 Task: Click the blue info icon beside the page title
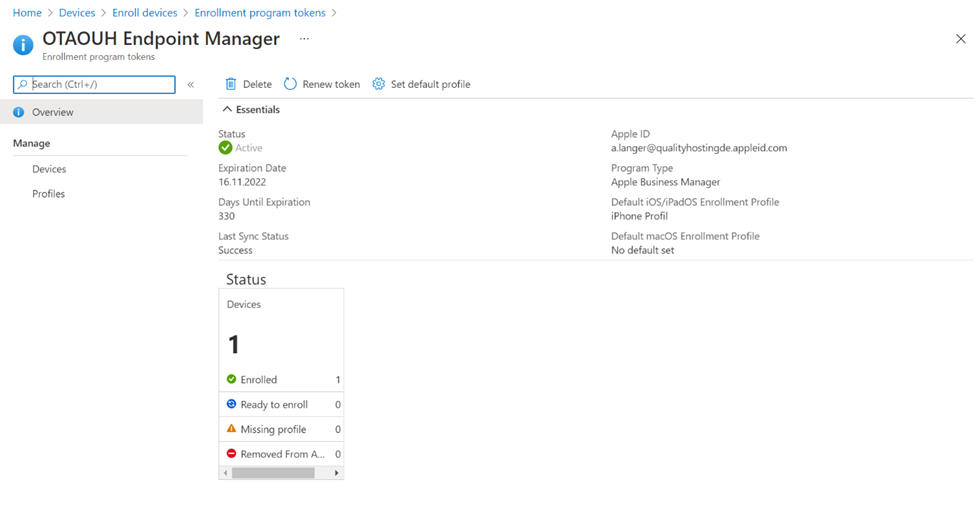23,45
